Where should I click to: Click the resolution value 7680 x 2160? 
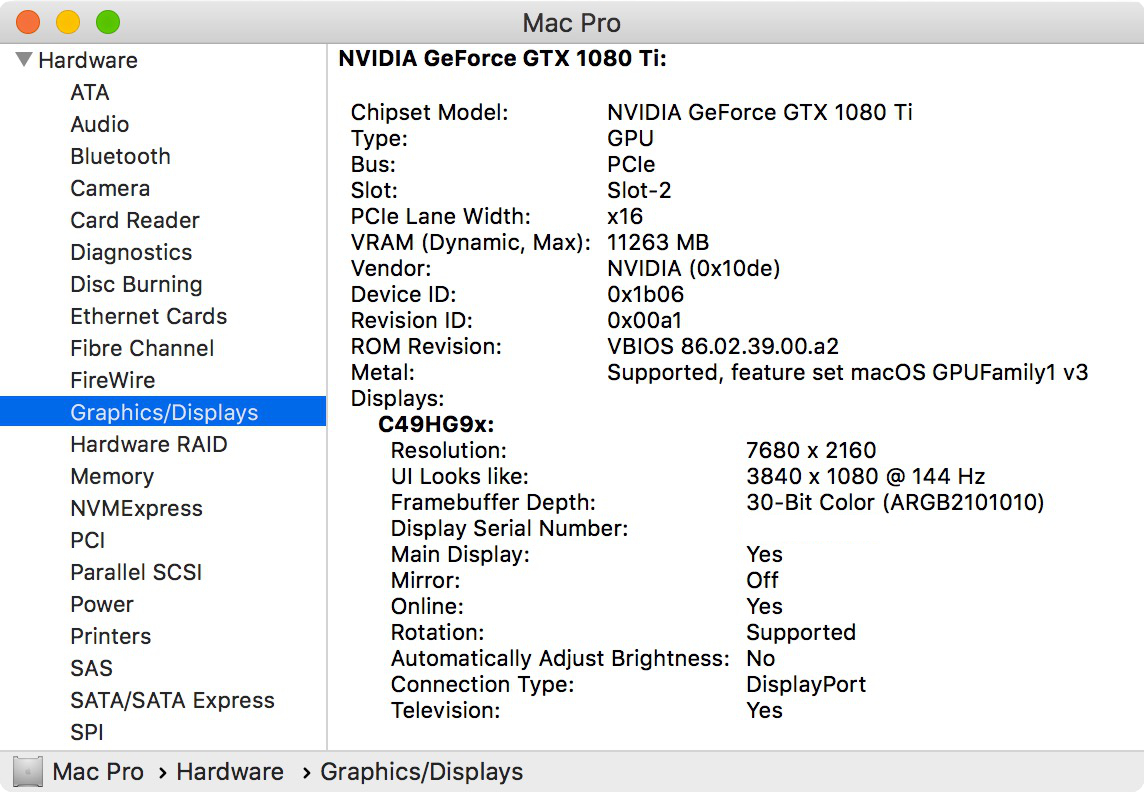[x=811, y=451]
